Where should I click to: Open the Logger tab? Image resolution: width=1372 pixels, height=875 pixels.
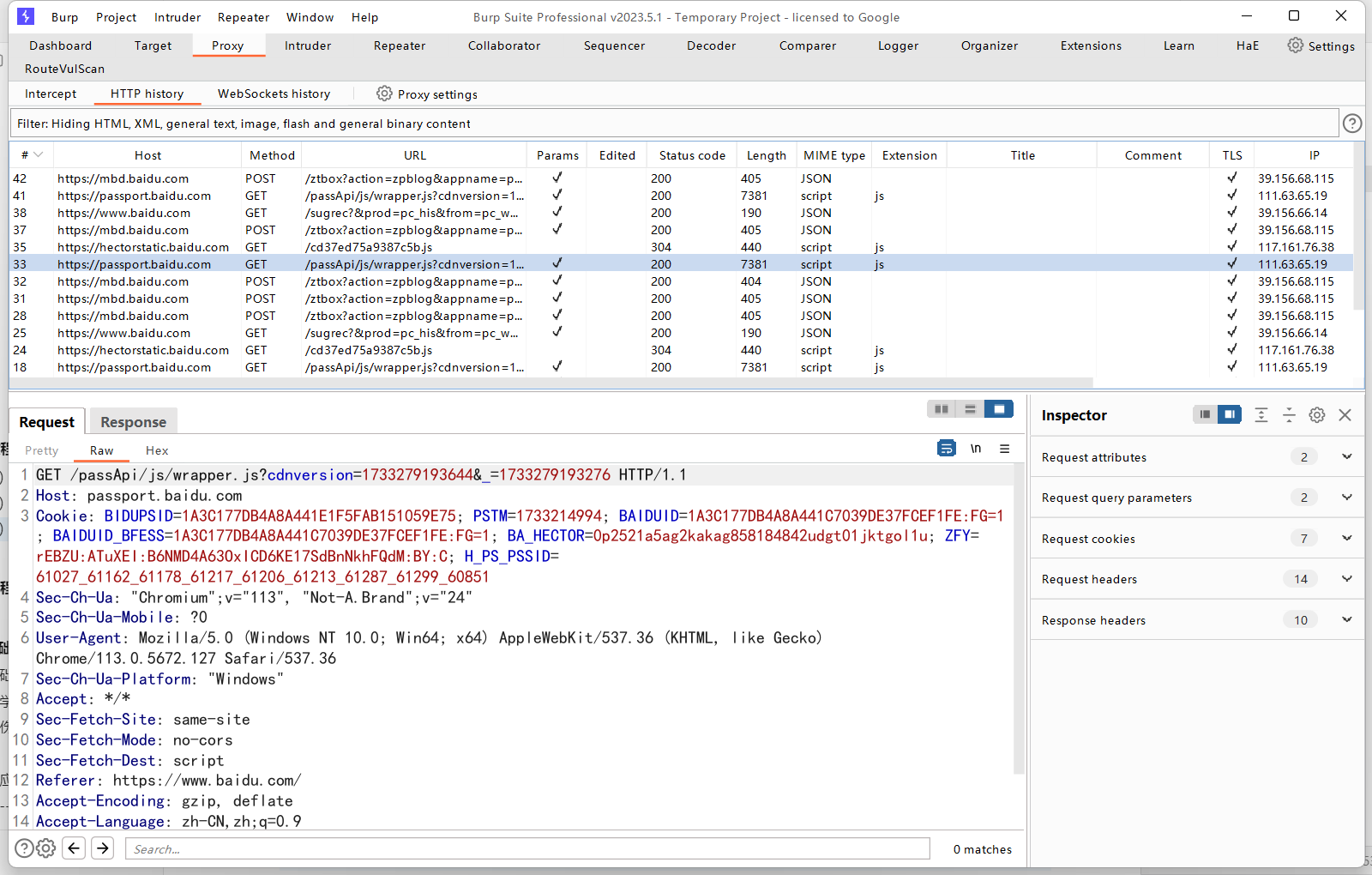coord(898,45)
